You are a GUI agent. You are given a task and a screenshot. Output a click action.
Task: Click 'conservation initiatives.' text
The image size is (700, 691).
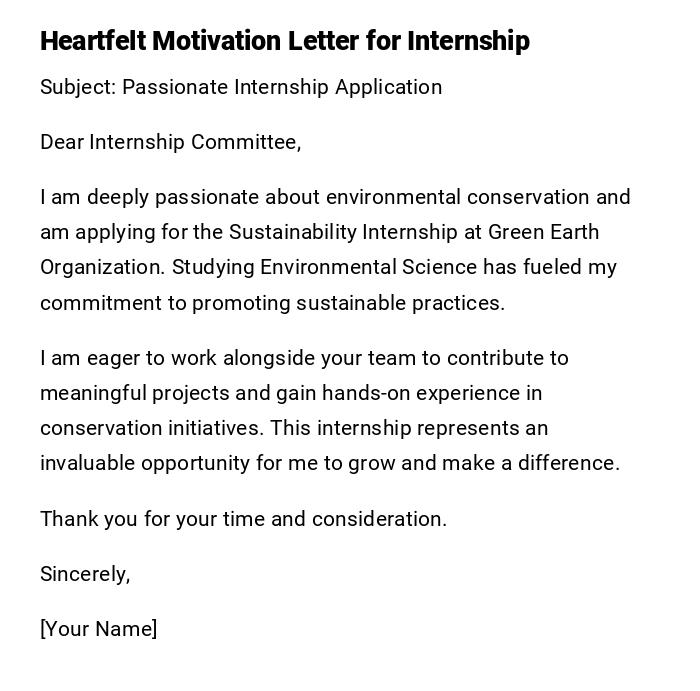point(152,428)
